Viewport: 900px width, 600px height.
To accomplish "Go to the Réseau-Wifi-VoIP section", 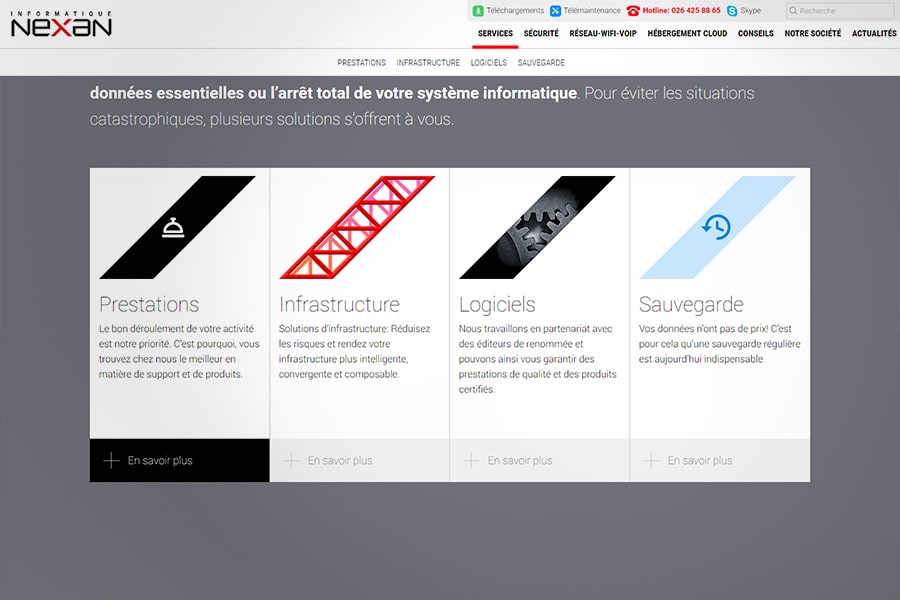I will tap(603, 34).
